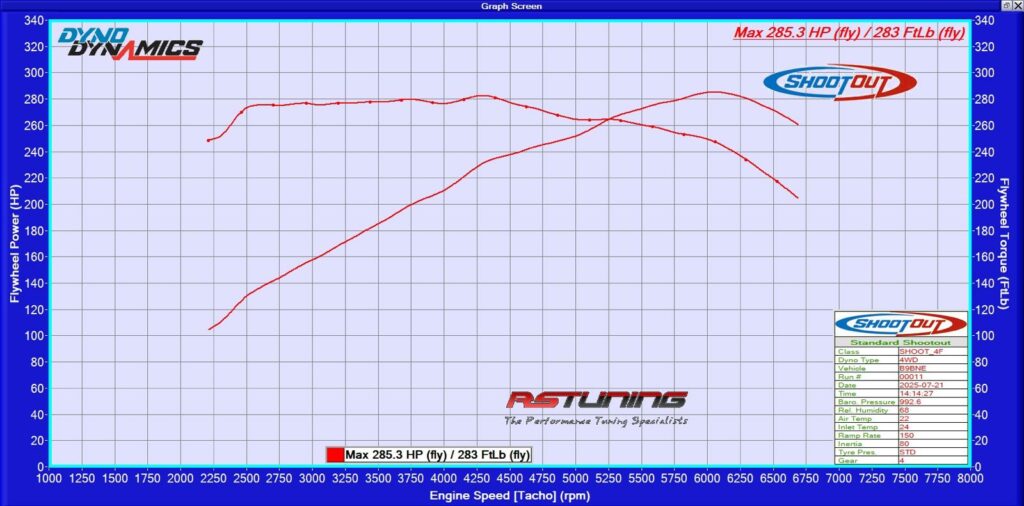1024x506 pixels.
Task: Select the legend label Max 285.3 HP
Action: click(x=437, y=455)
